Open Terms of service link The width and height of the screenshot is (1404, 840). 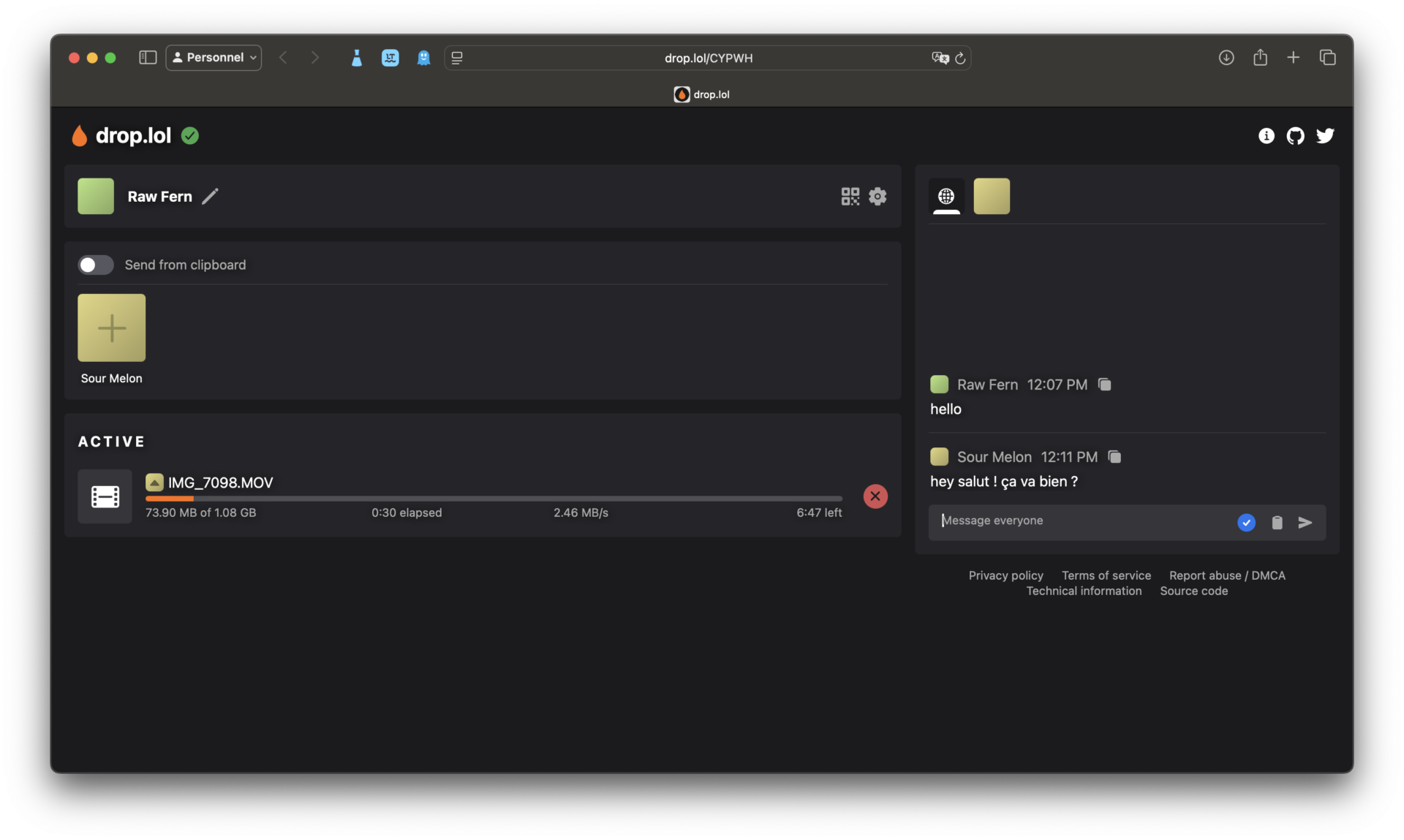1106,575
